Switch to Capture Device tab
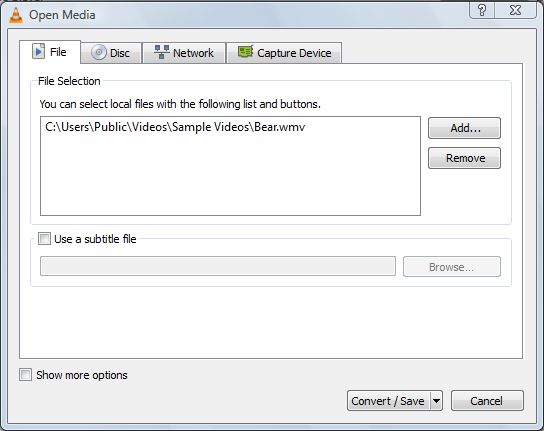 (x=284, y=53)
